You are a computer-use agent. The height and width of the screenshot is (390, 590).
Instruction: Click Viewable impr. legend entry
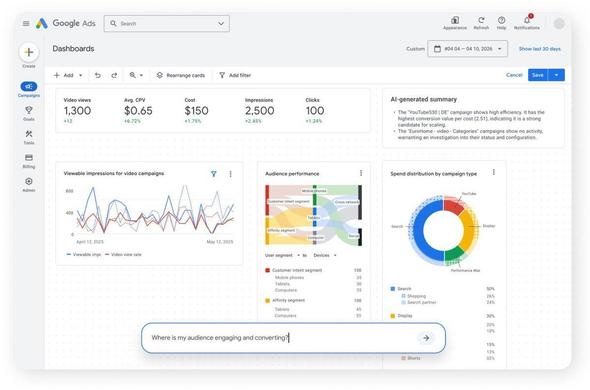[x=84, y=254]
